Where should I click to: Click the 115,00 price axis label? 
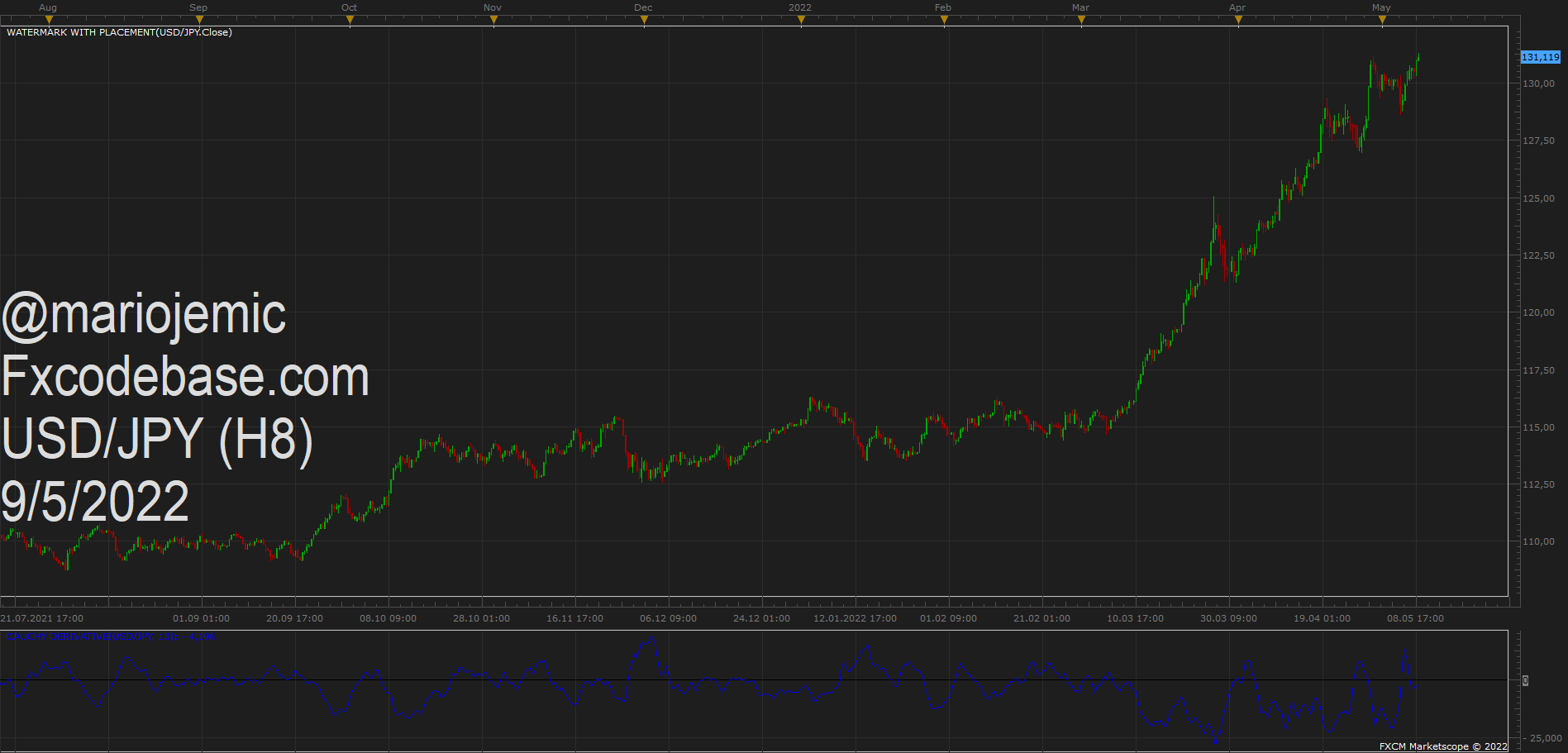click(1538, 427)
